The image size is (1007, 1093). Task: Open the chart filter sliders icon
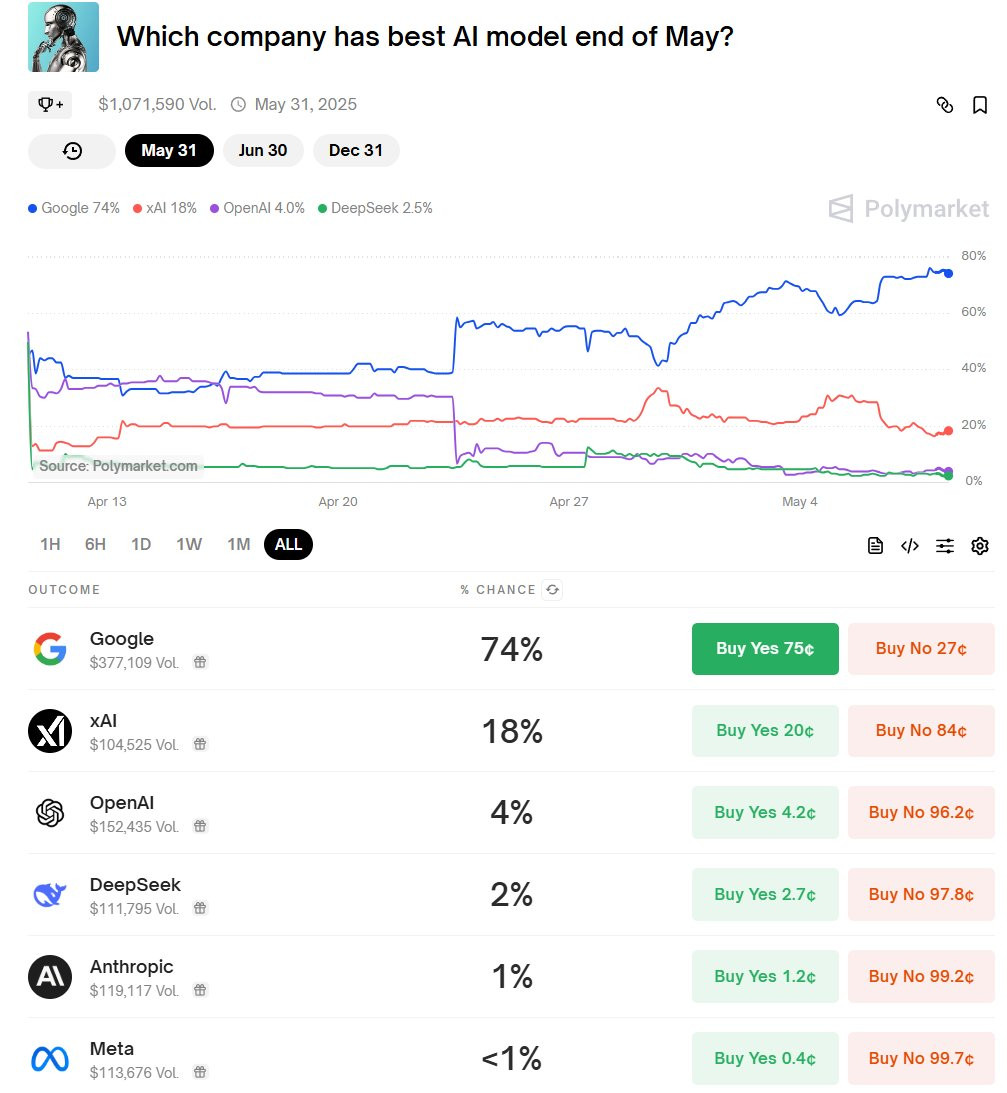945,545
